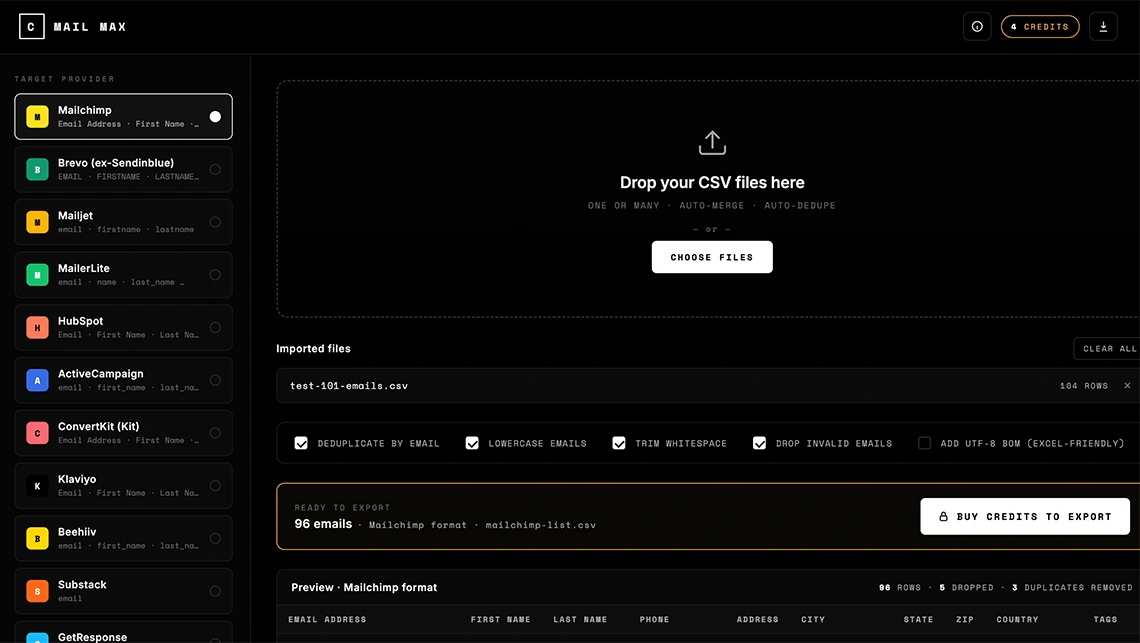This screenshot has height=643, width=1140.
Task: Click the First Name column header
Action: pos(500,620)
